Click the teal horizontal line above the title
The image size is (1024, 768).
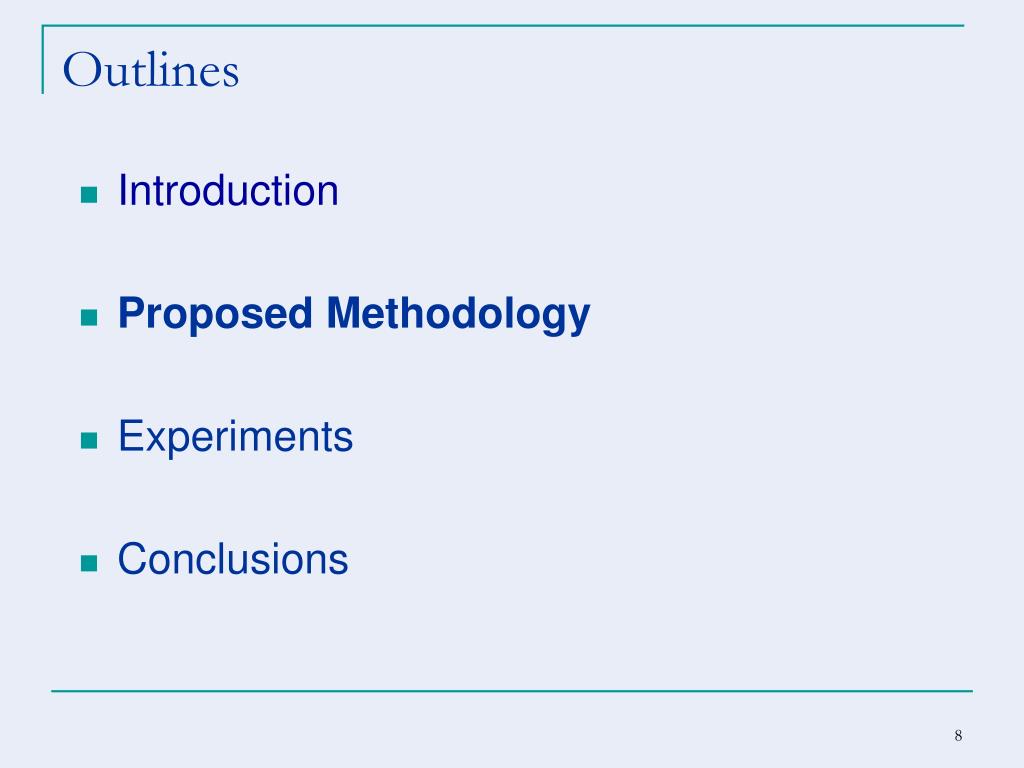(x=503, y=25)
